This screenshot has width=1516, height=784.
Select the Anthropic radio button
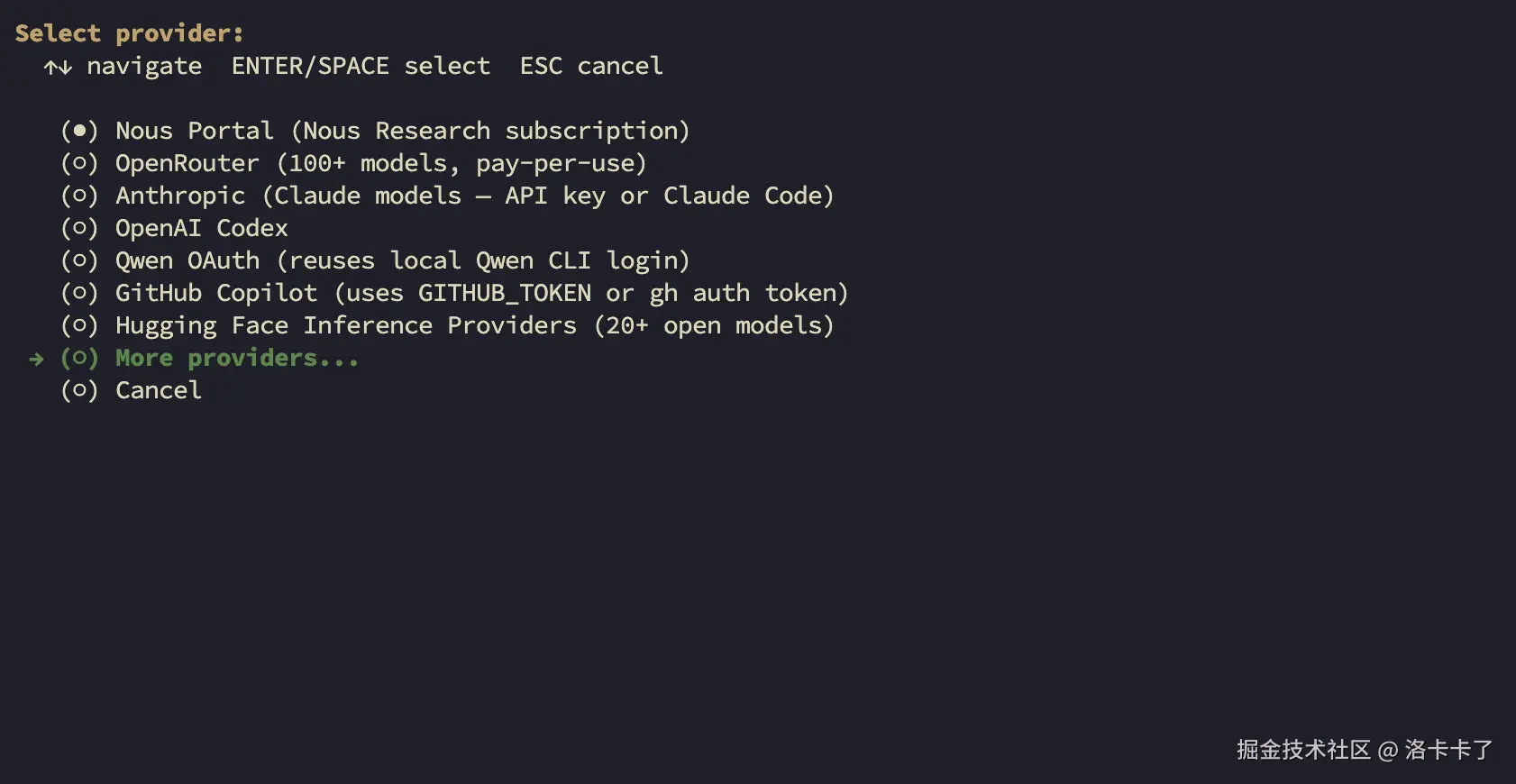pos(79,196)
